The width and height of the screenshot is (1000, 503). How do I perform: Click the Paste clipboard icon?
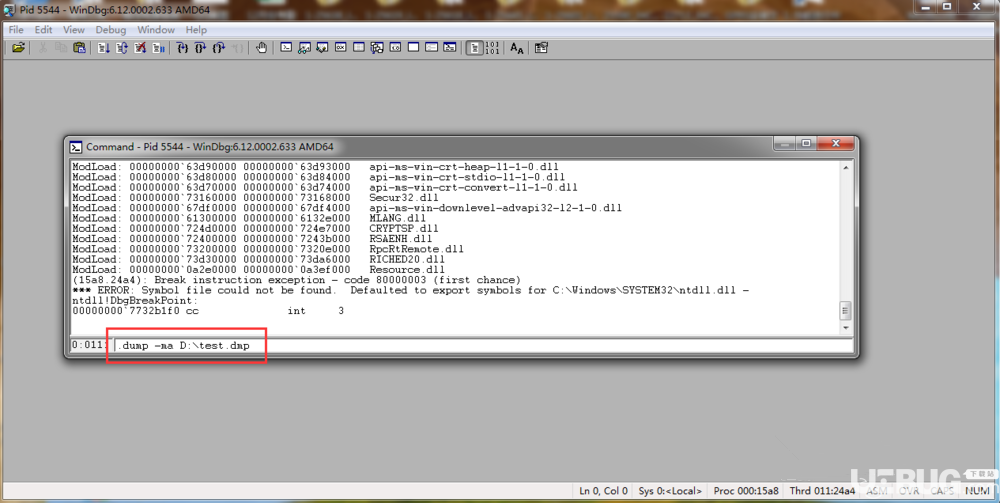click(79, 48)
